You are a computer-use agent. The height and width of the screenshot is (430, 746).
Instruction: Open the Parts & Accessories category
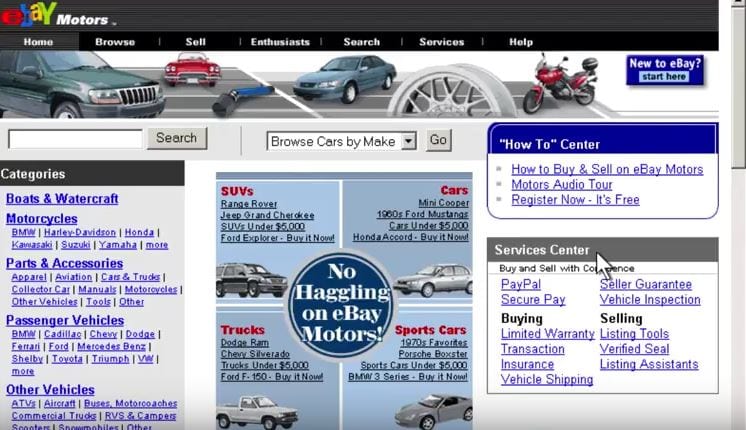coord(65,264)
